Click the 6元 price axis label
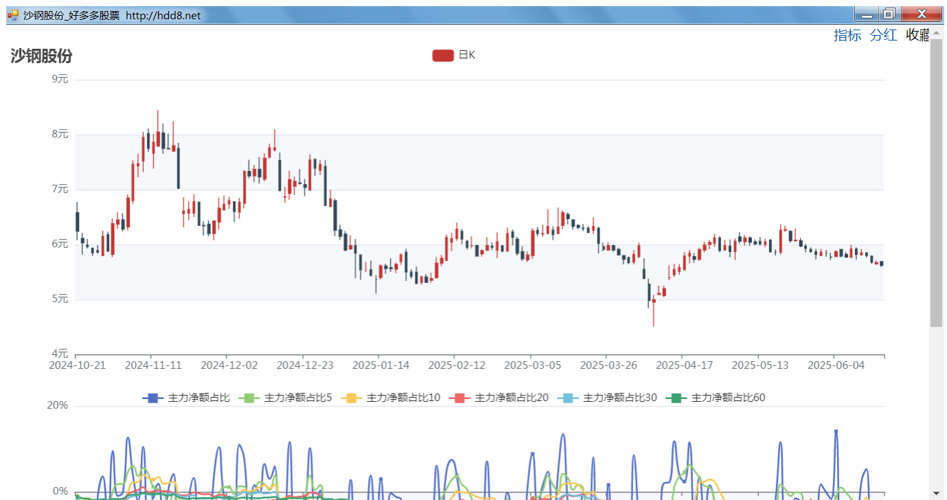947x500 pixels. coord(60,244)
